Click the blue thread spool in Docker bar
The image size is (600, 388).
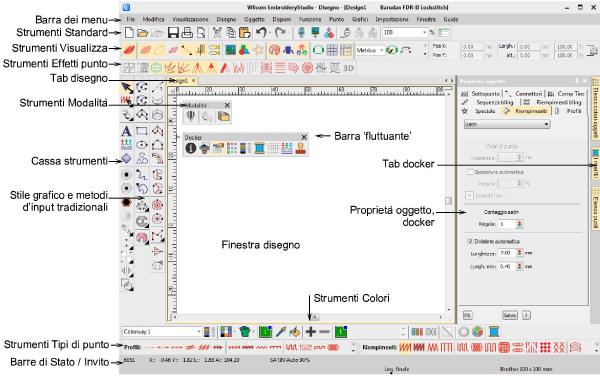click(259, 148)
